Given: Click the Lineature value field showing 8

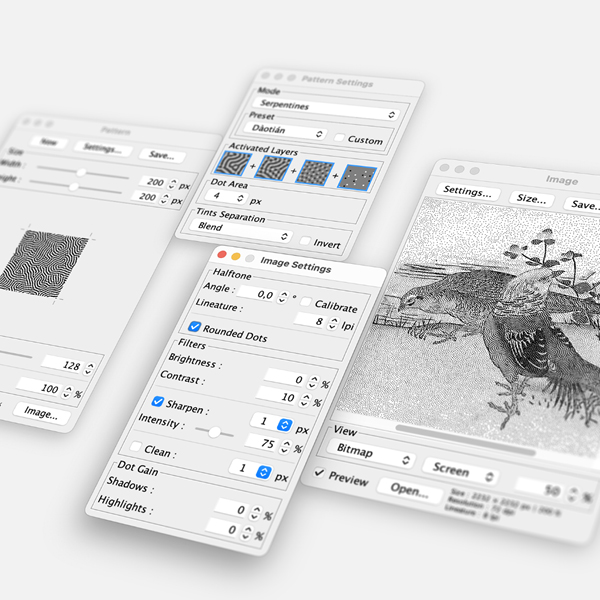Looking at the screenshot, I should pyautogui.click(x=311, y=320).
